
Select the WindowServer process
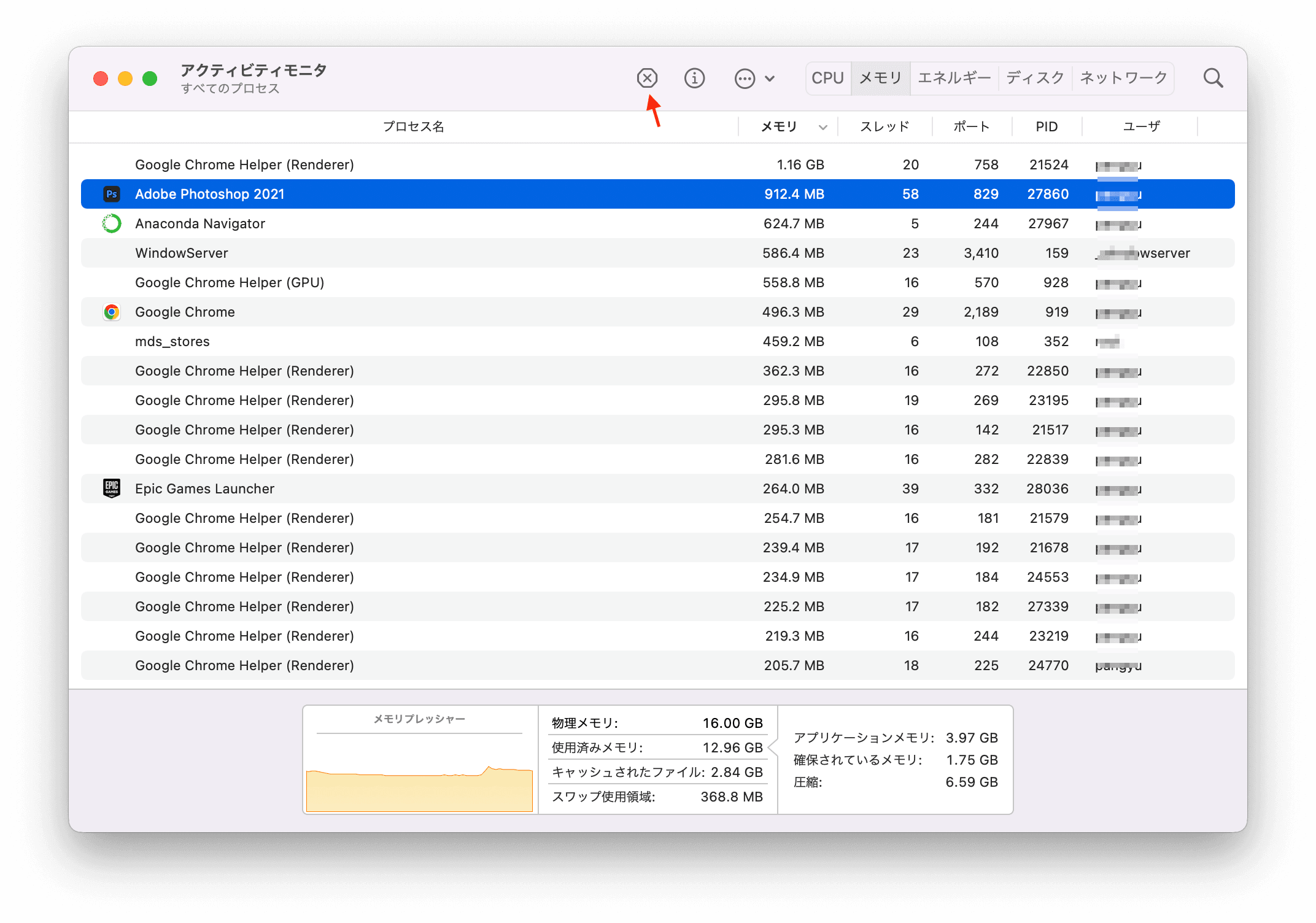[658, 253]
